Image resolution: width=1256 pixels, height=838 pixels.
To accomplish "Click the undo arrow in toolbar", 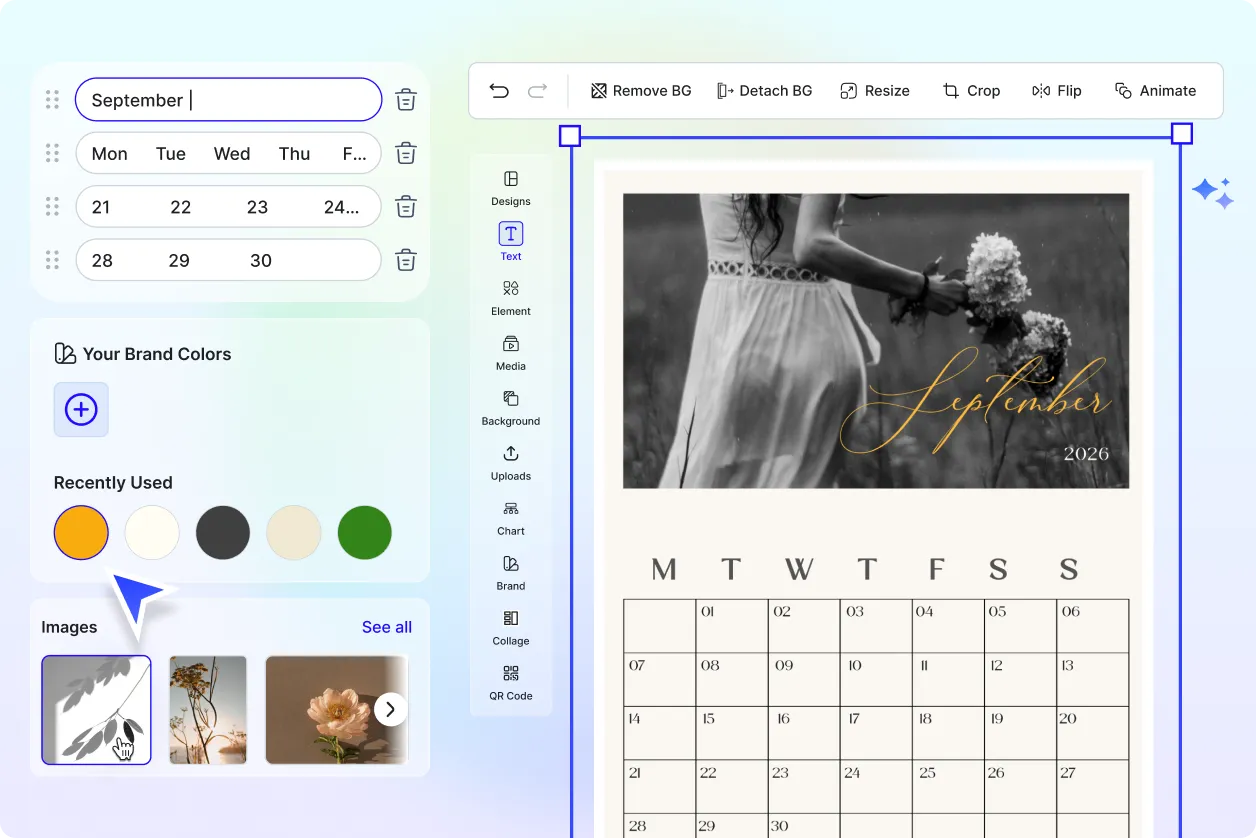I will pos(499,91).
